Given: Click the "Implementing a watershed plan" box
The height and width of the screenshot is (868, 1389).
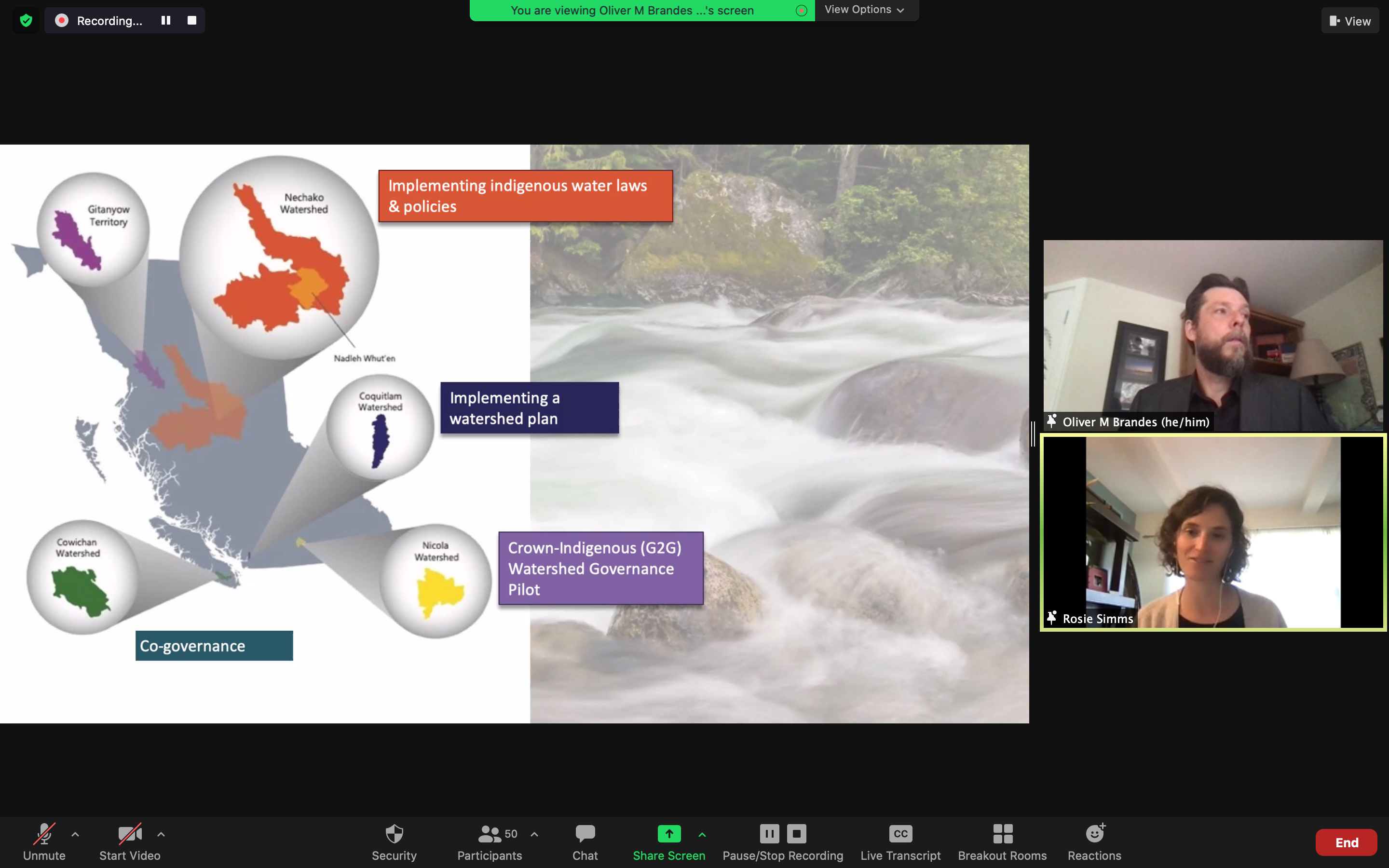Looking at the screenshot, I should 529,408.
